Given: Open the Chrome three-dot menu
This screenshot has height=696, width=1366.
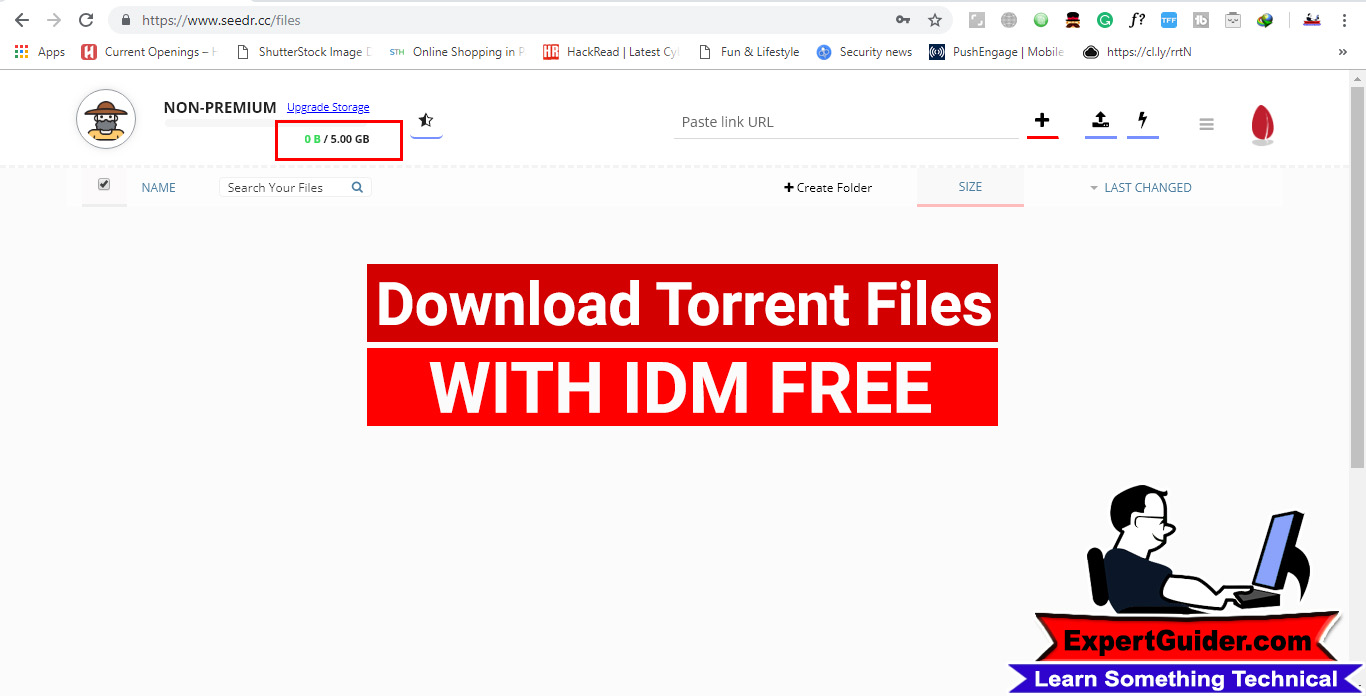Looking at the screenshot, I should click(1346, 20).
